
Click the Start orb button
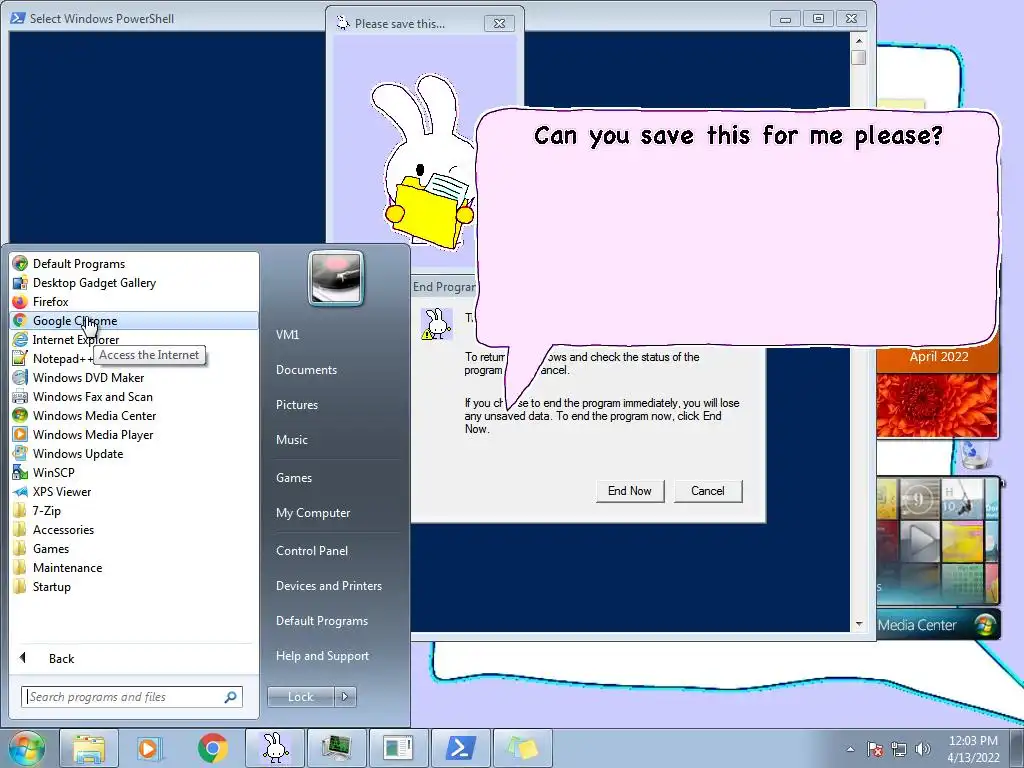[26, 748]
